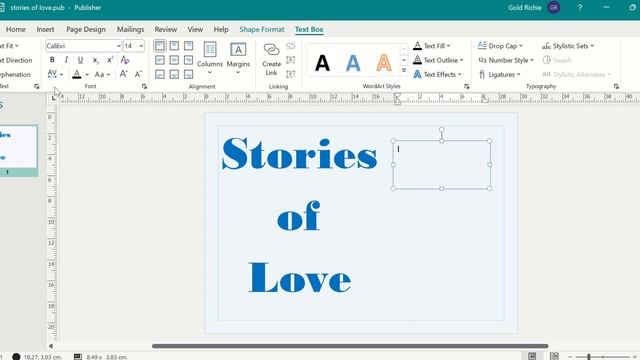The image size is (640, 360).
Task: Open Change Case Aa dropdown
Action: coord(102,74)
